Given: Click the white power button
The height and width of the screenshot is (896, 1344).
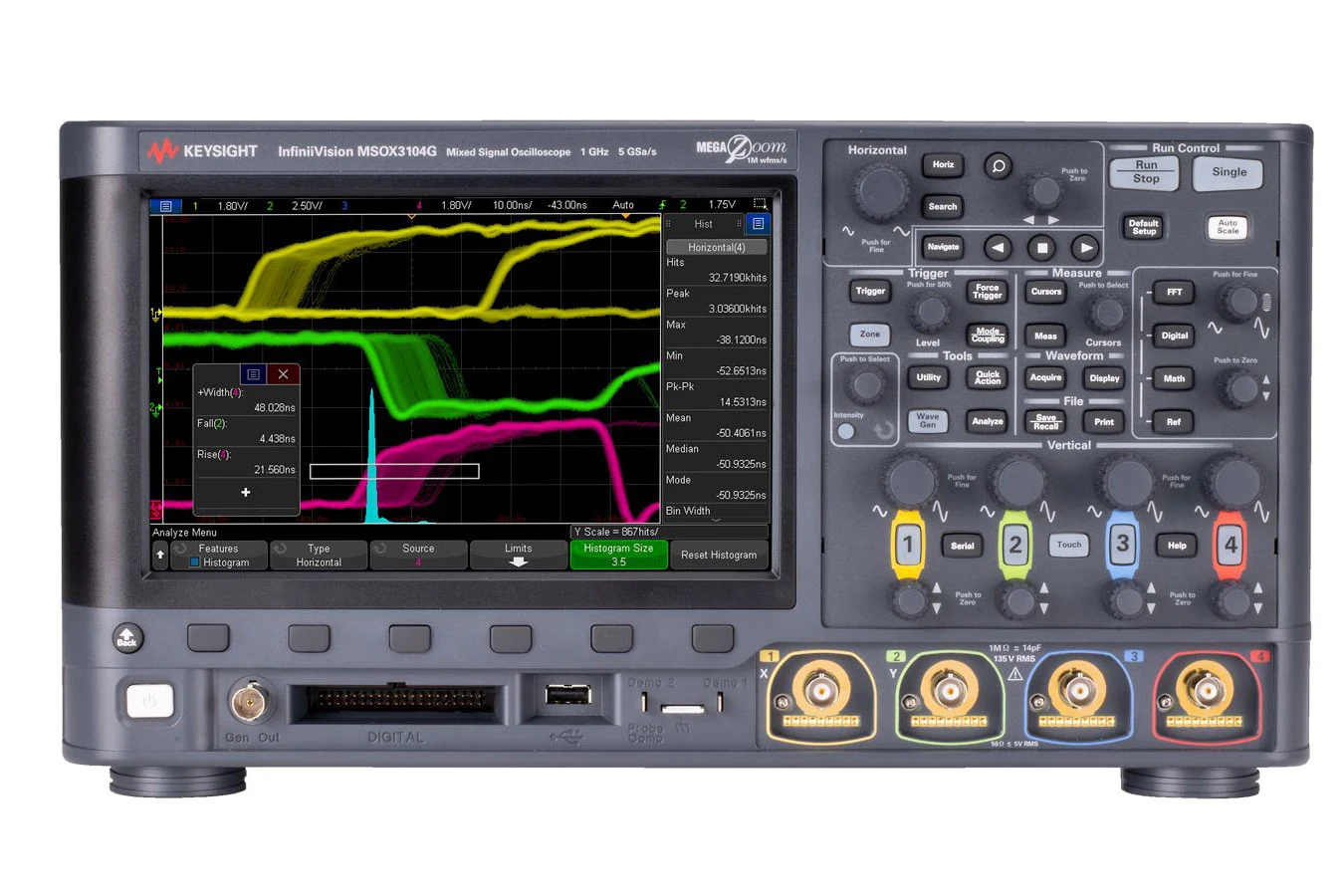Looking at the screenshot, I should [149, 701].
